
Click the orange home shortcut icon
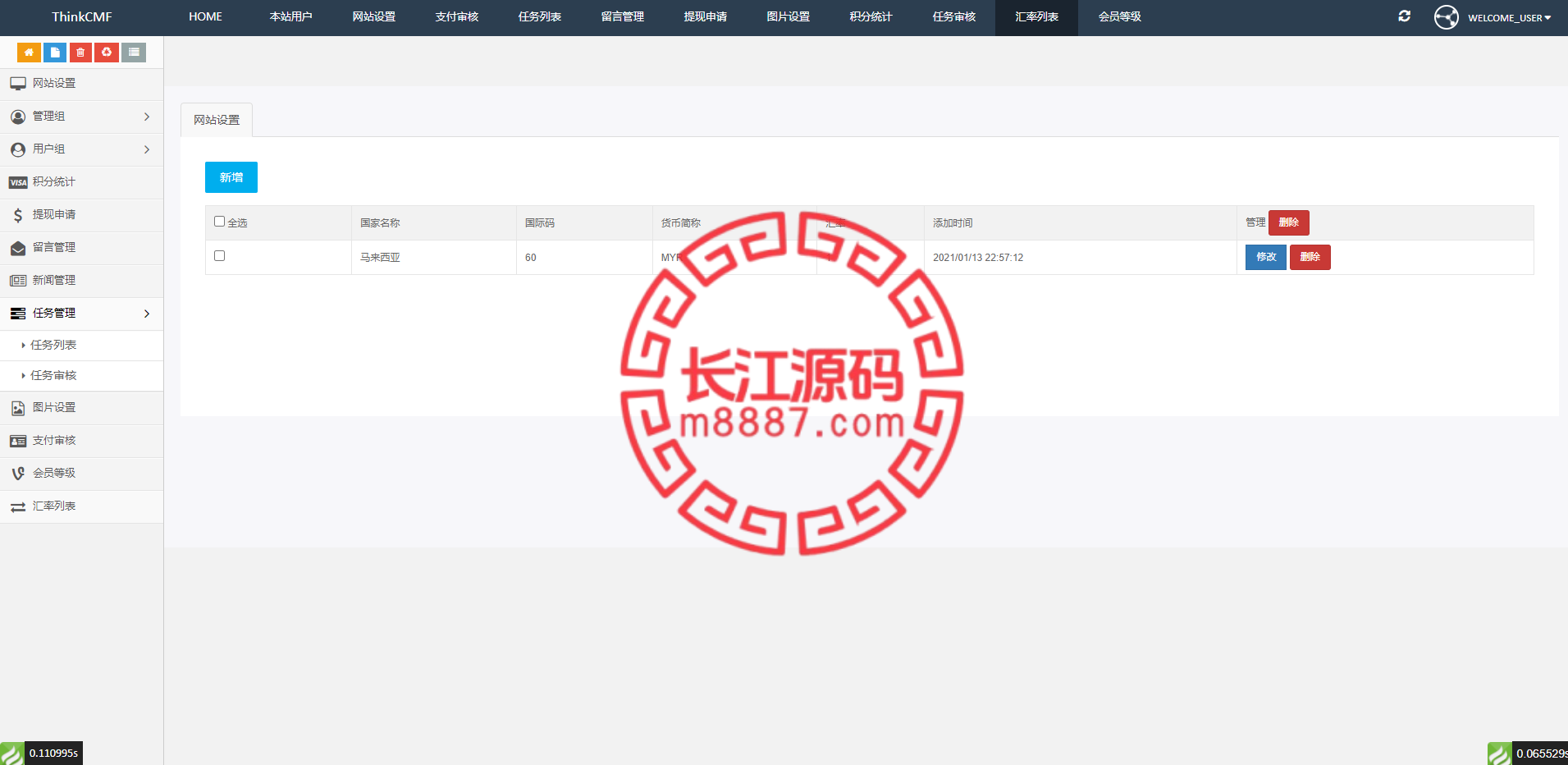(29, 53)
